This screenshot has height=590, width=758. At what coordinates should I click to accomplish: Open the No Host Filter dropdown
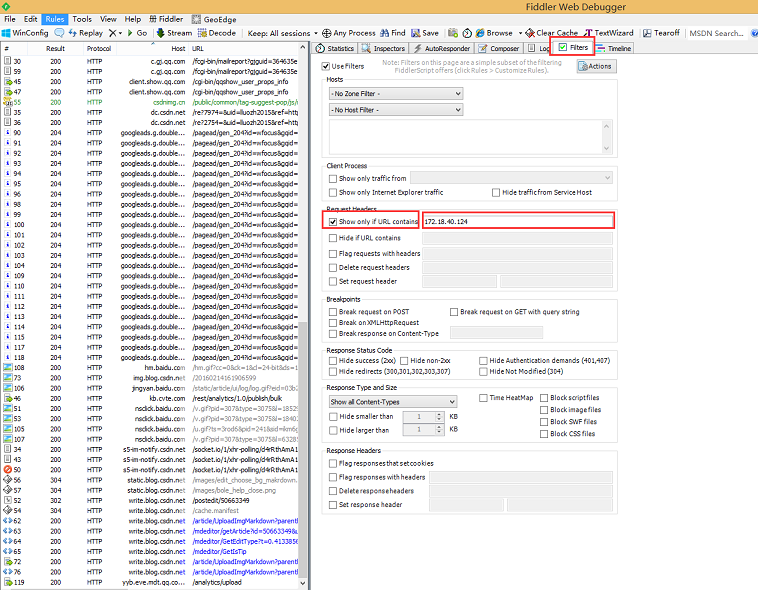click(396, 110)
